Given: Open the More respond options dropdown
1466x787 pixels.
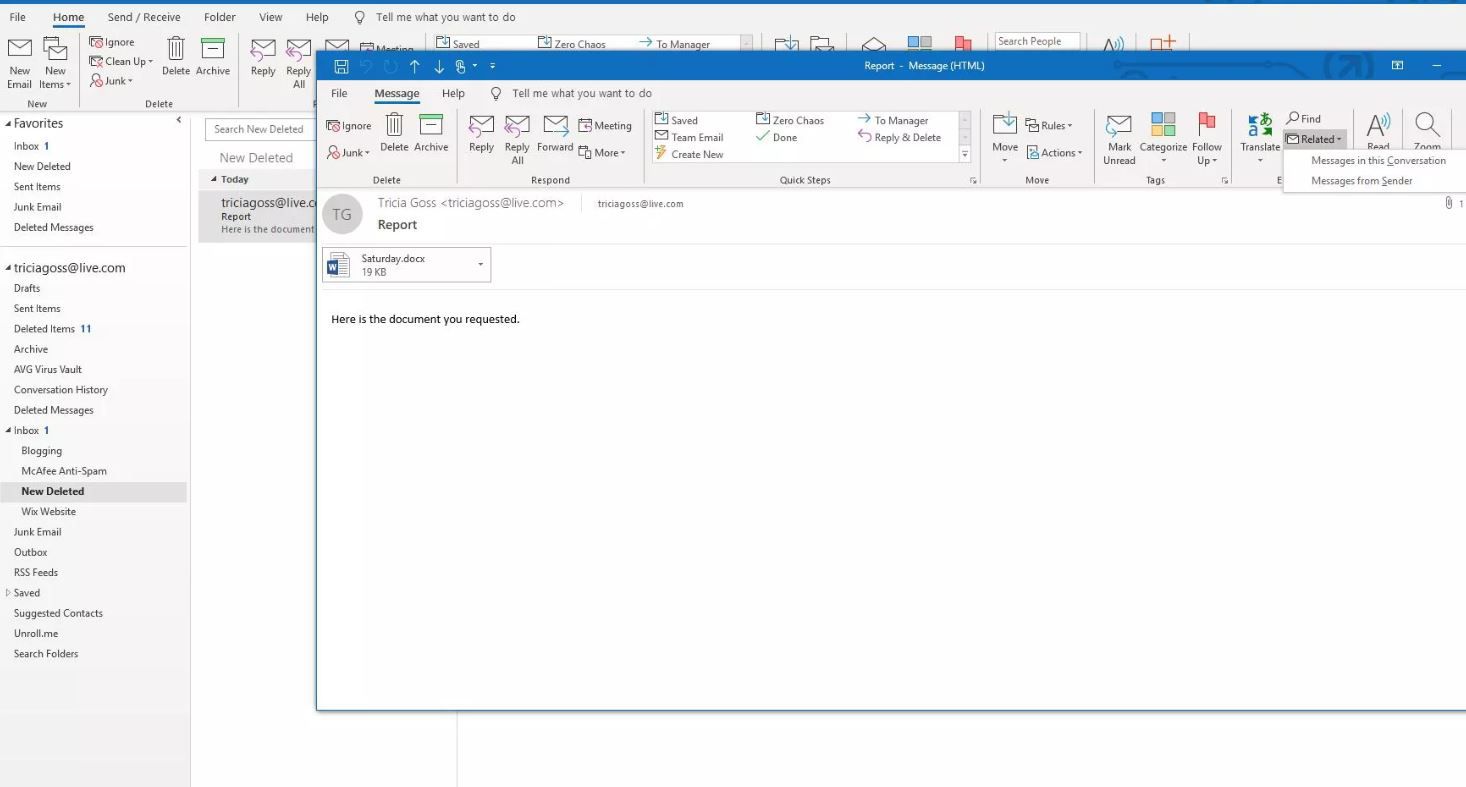Looking at the screenshot, I should pyautogui.click(x=602, y=153).
